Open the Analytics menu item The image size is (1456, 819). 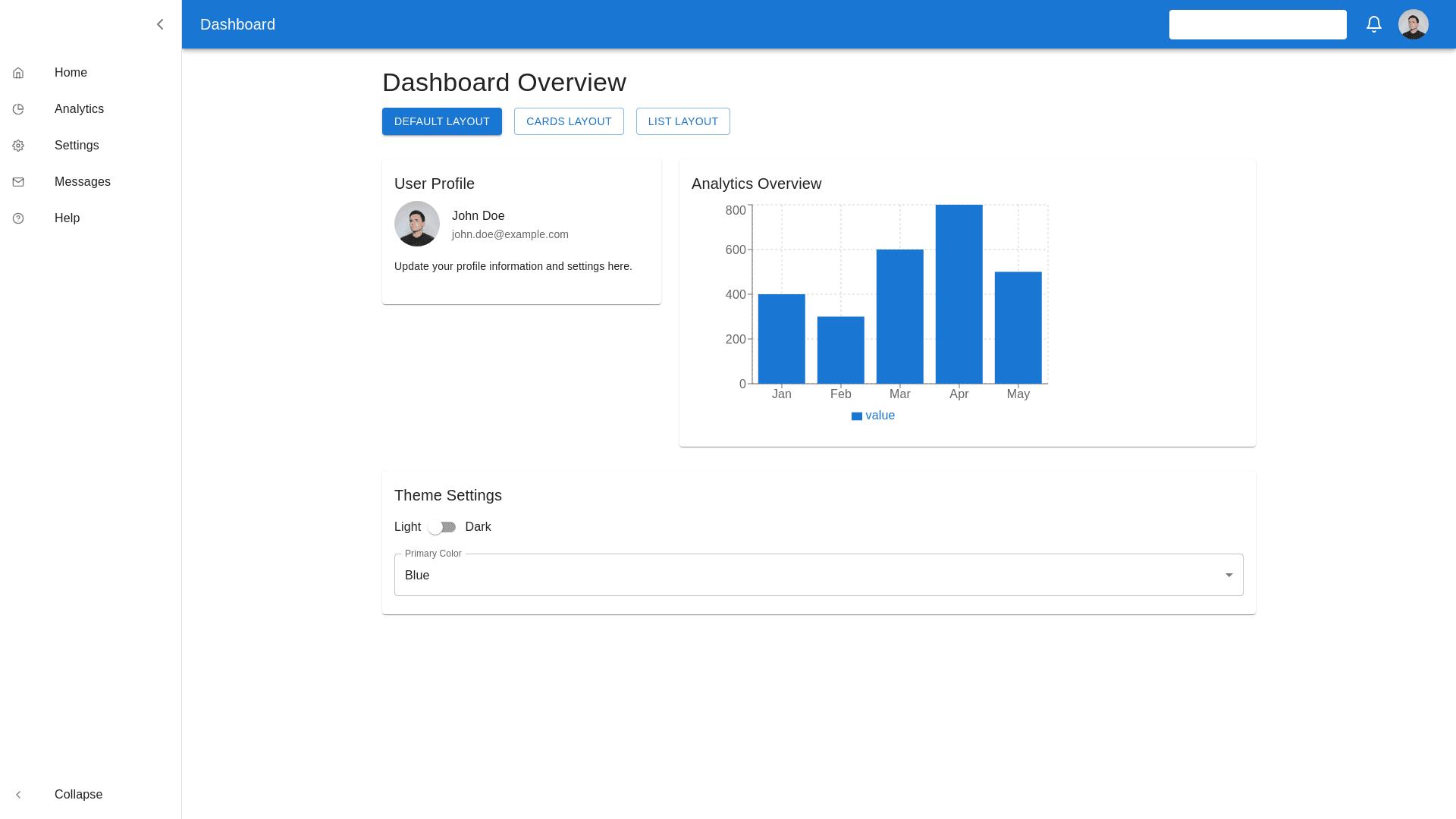pos(79,109)
